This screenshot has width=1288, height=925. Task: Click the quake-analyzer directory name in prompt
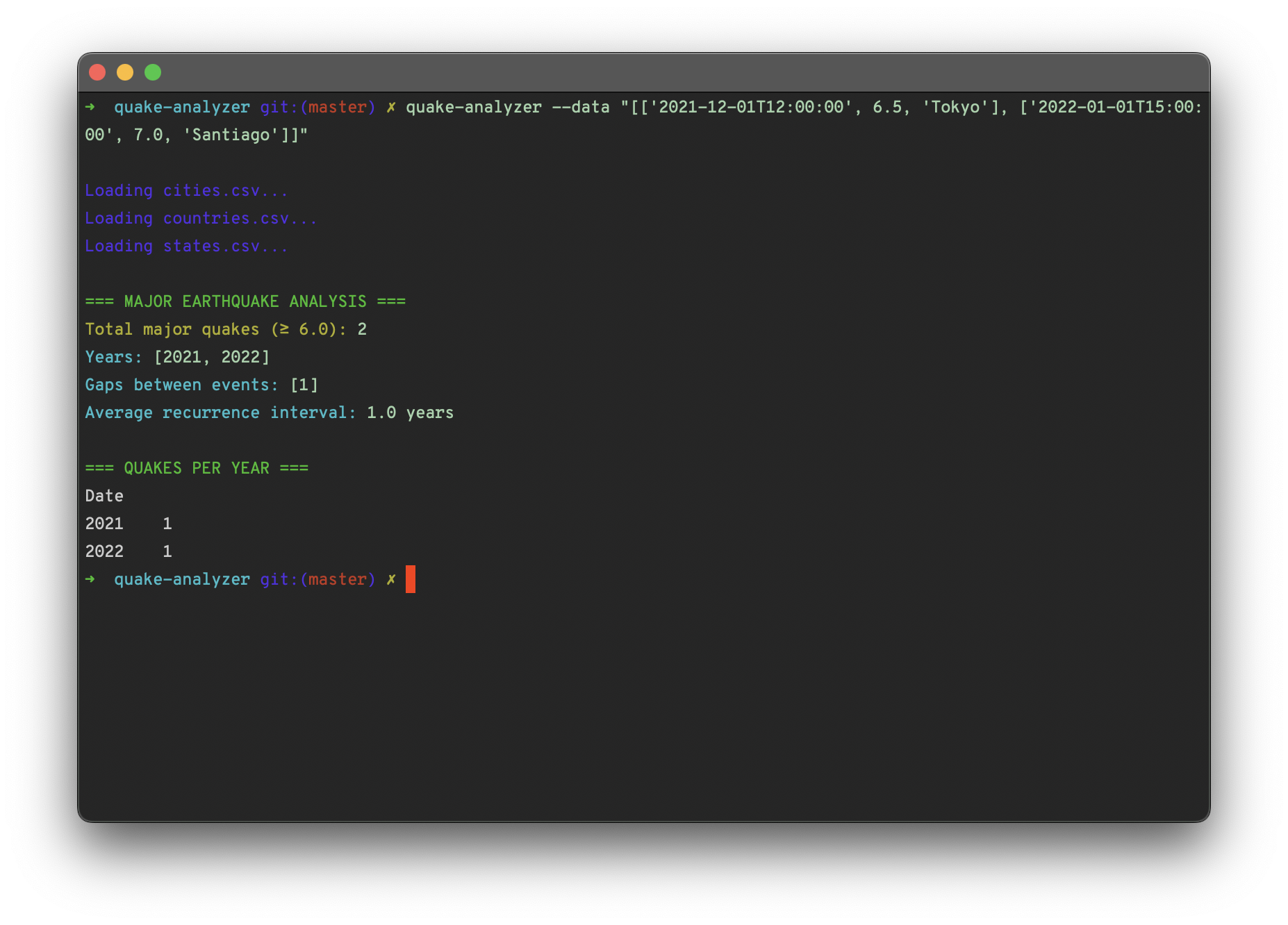[x=182, y=107]
